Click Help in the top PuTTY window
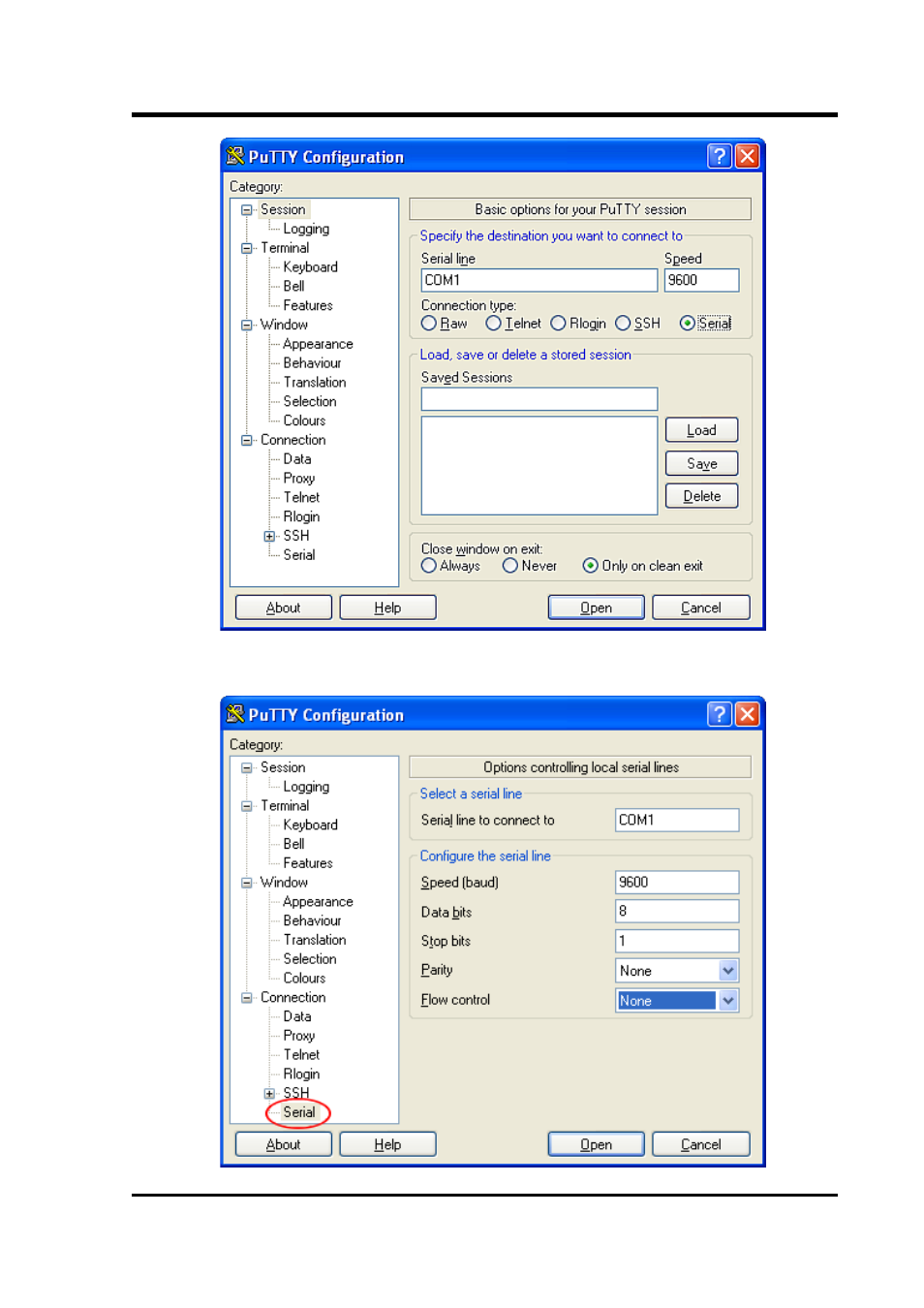The image size is (924, 1308). [387, 607]
